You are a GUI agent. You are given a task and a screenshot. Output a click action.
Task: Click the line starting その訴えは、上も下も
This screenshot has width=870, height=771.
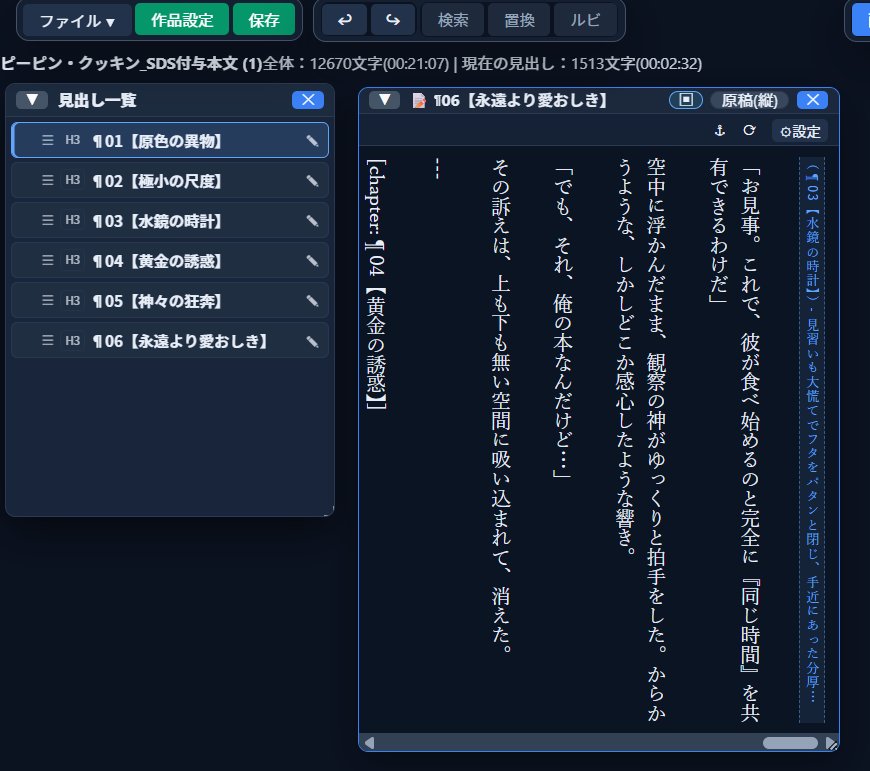(501, 405)
